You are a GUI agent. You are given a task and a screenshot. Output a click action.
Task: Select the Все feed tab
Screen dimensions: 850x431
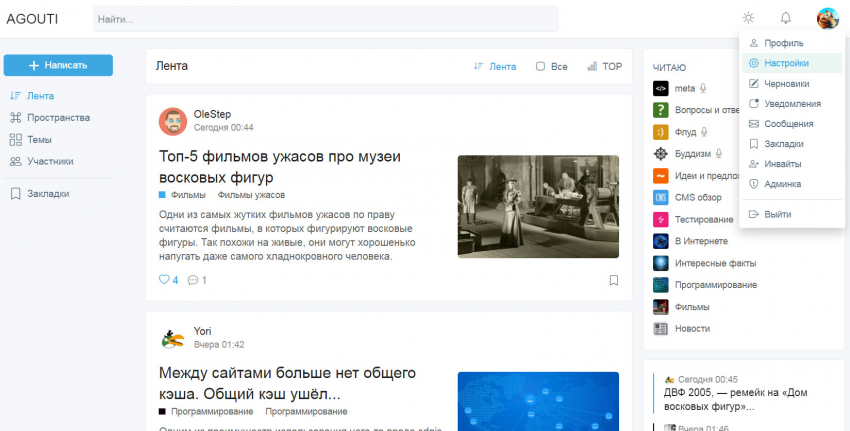[552, 67]
